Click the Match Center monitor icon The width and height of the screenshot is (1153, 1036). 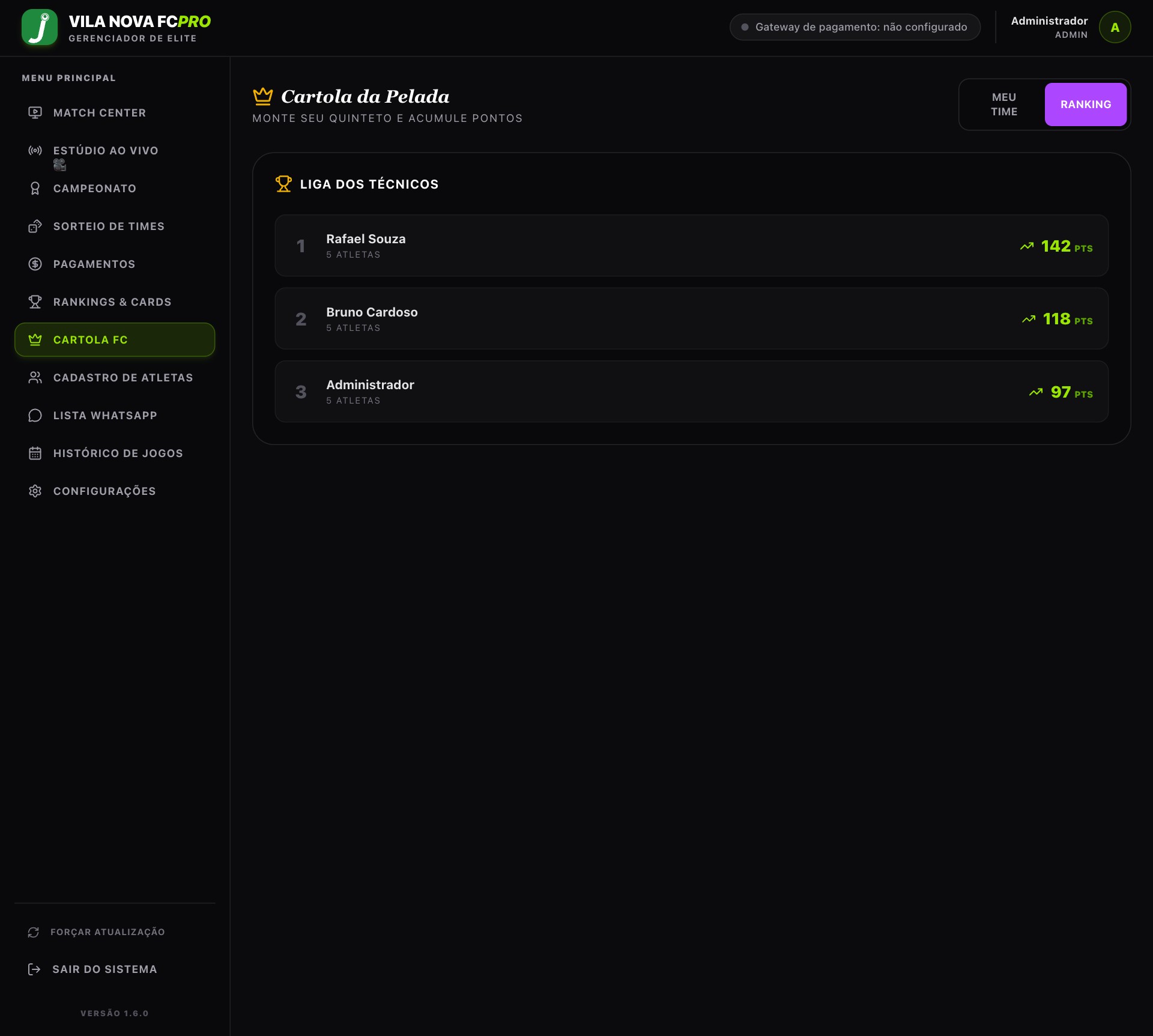click(x=35, y=113)
